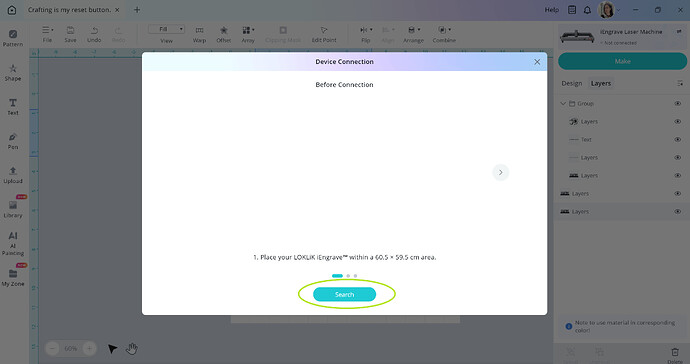The height and width of the screenshot is (364, 690).
Task: Select the second pagination dot in dialog
Action: [348, 276]
